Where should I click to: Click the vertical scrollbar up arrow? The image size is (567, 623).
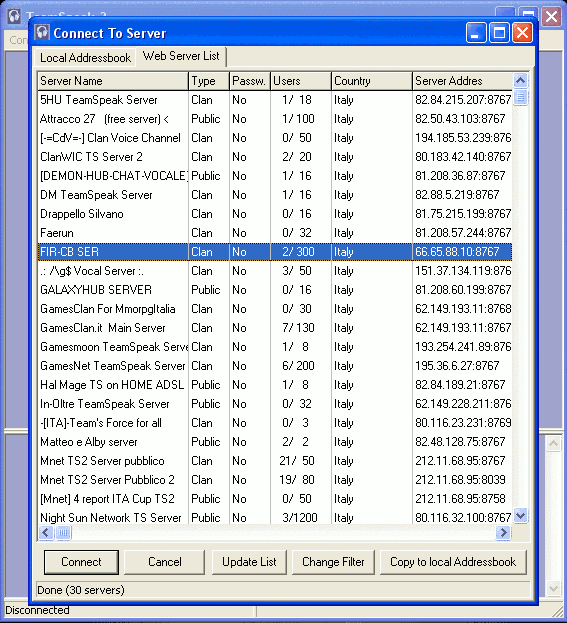click(521, 81)
